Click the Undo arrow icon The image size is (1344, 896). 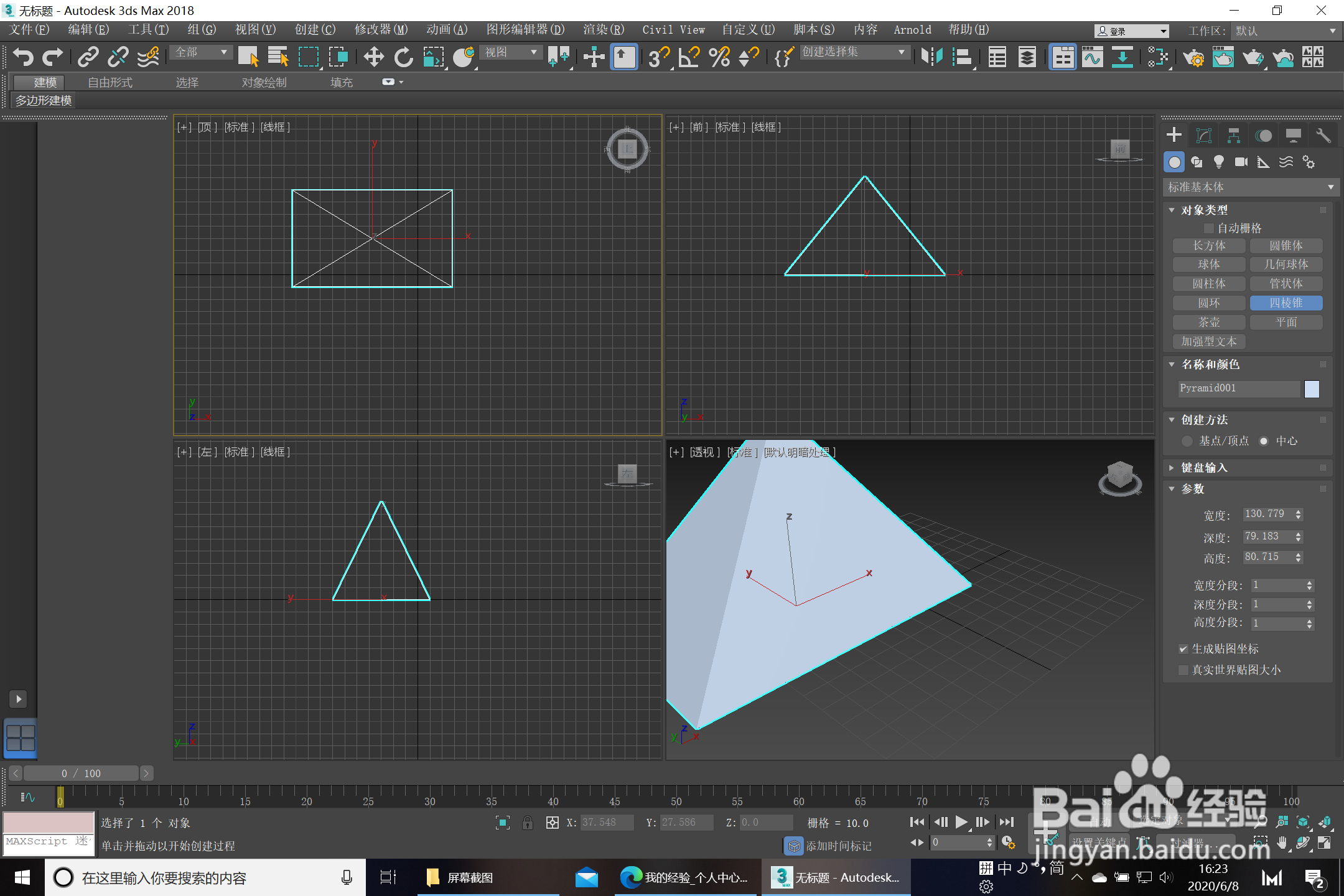(x=23, y=57)
